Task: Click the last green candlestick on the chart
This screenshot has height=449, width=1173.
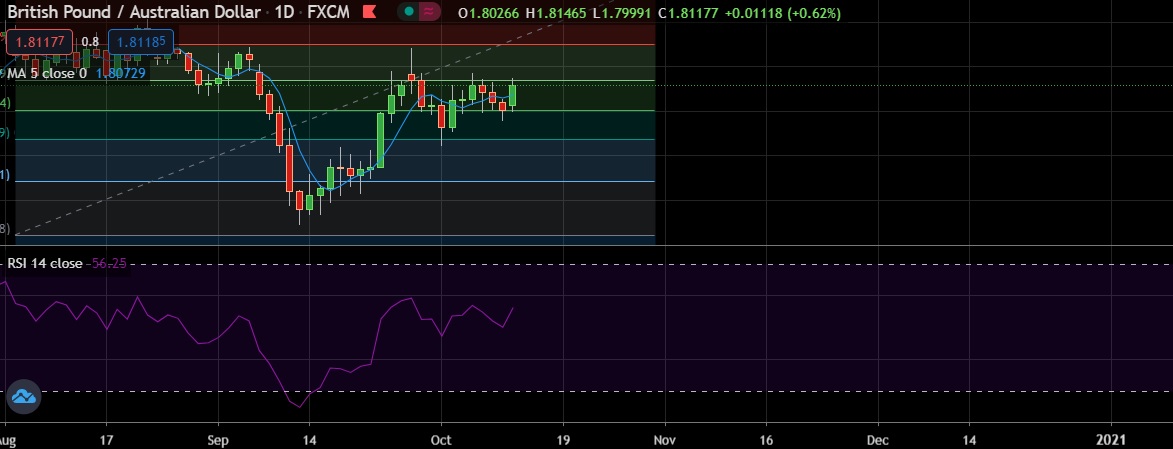Action: [512, 95]
